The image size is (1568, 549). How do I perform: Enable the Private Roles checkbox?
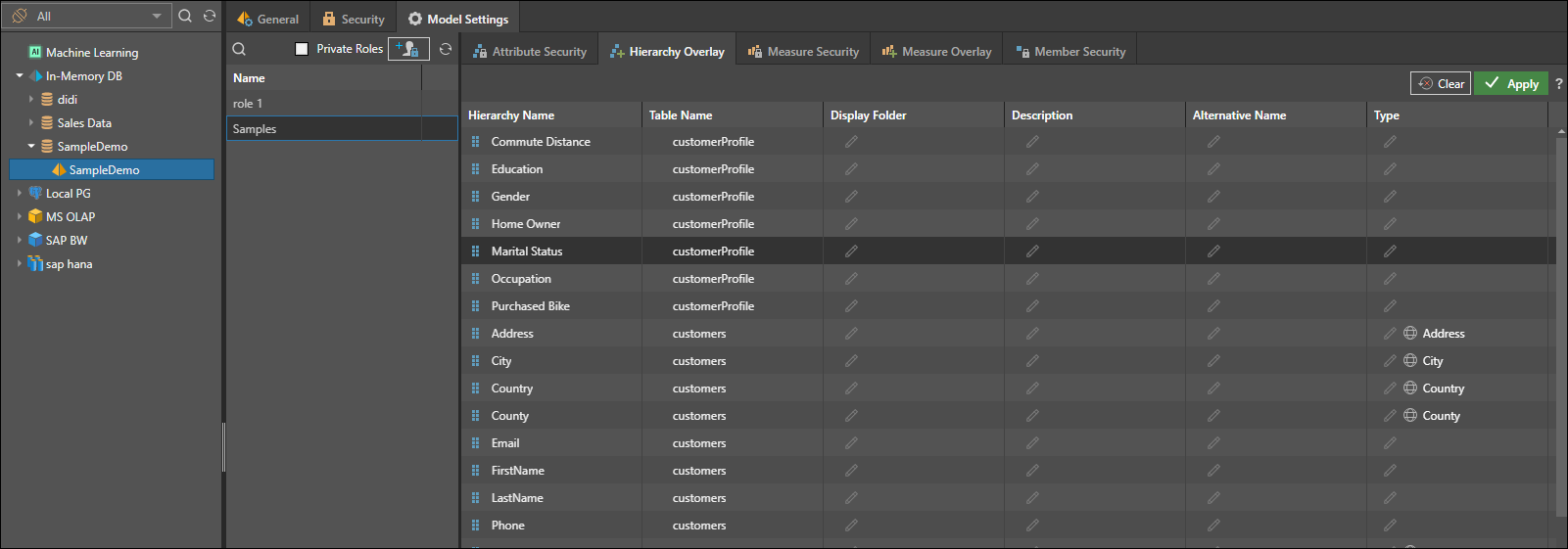302,49
